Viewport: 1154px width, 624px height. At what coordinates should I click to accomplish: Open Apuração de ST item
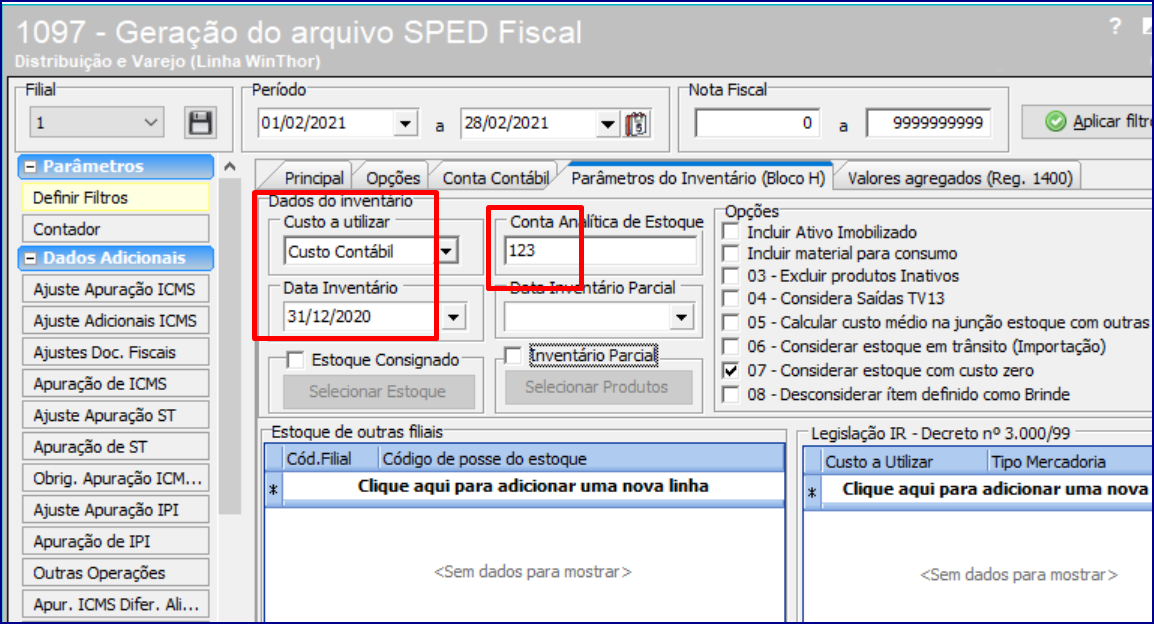[116, 447]
